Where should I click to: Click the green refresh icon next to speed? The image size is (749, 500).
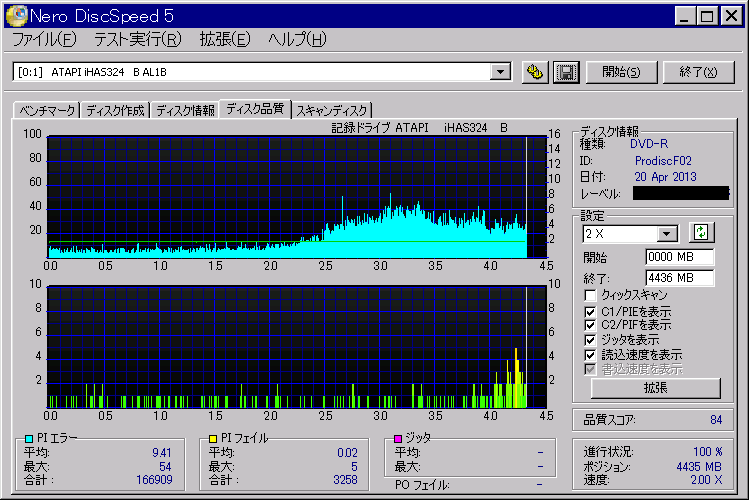(x=701, y=233)
